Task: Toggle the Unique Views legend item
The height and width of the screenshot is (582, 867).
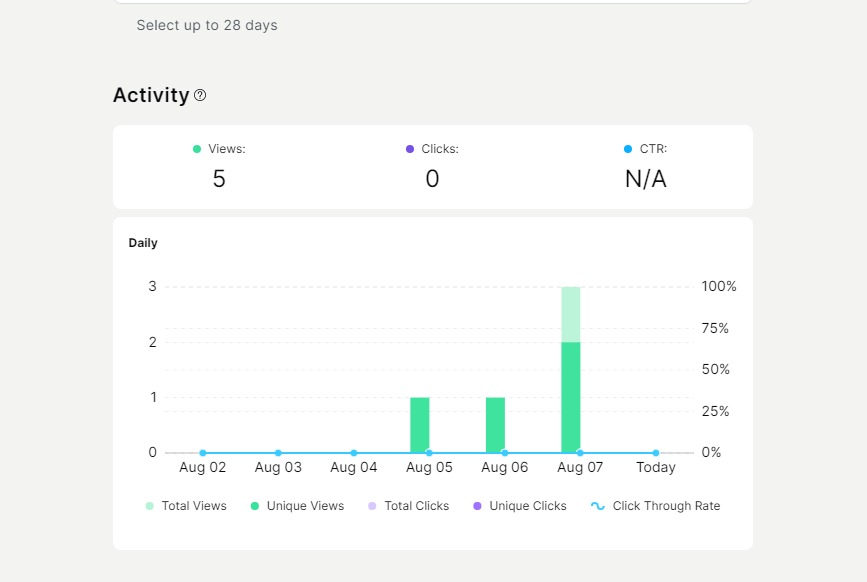Action: pyautogui.click(x=296, y=506)
